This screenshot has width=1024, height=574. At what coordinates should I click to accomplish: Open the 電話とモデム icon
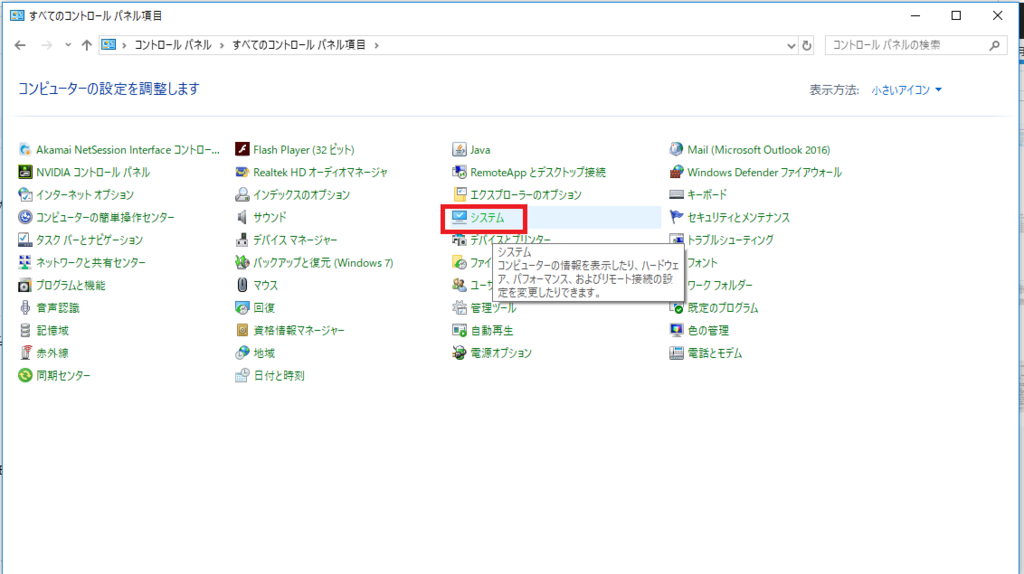677,353
